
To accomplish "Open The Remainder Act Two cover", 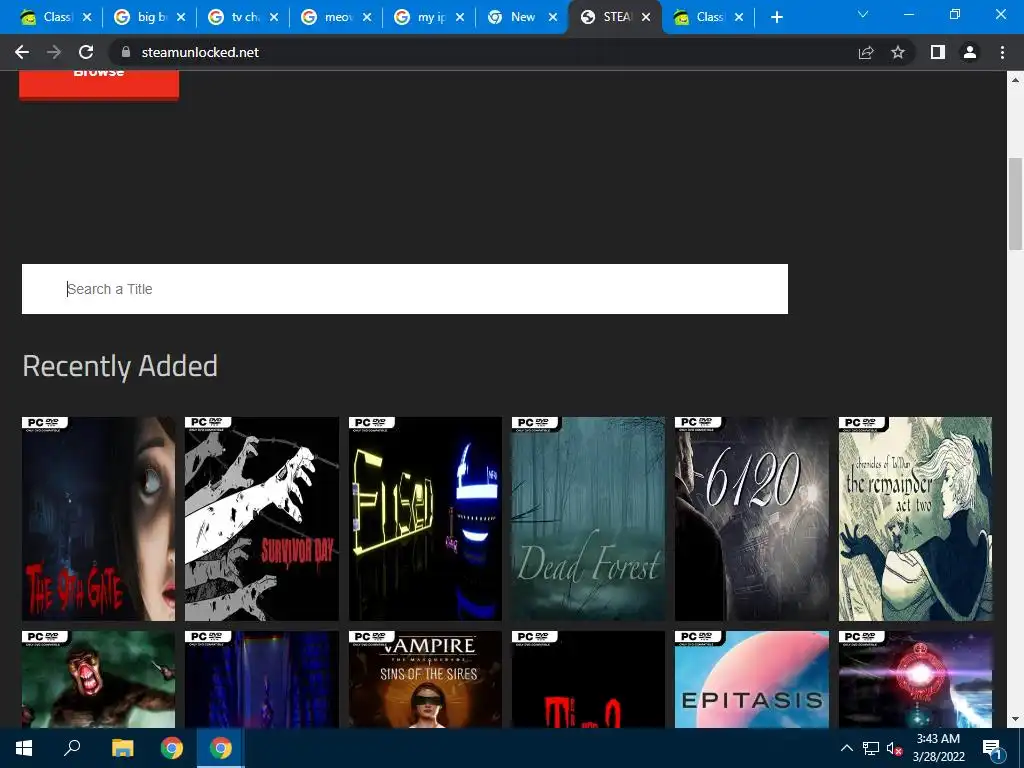I will pyautogui.click(x=915, y=519).
